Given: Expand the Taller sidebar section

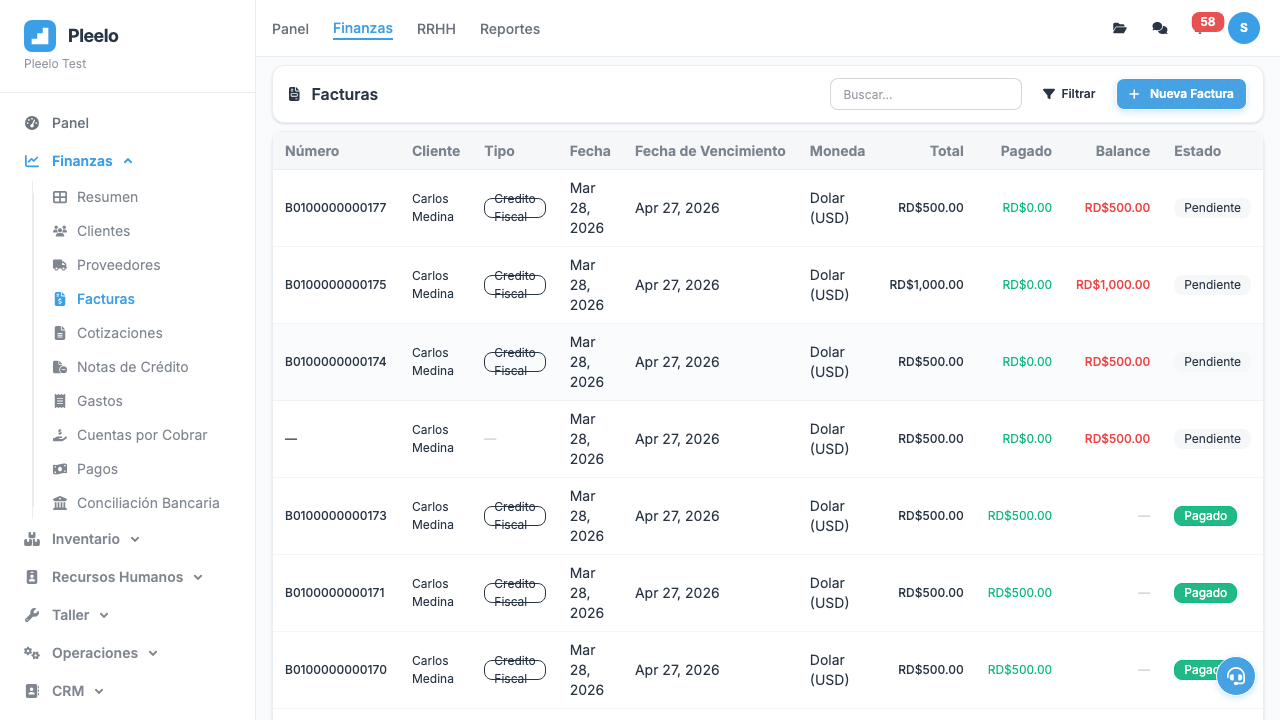Looking at the screenshot, I should click(71, 615).
